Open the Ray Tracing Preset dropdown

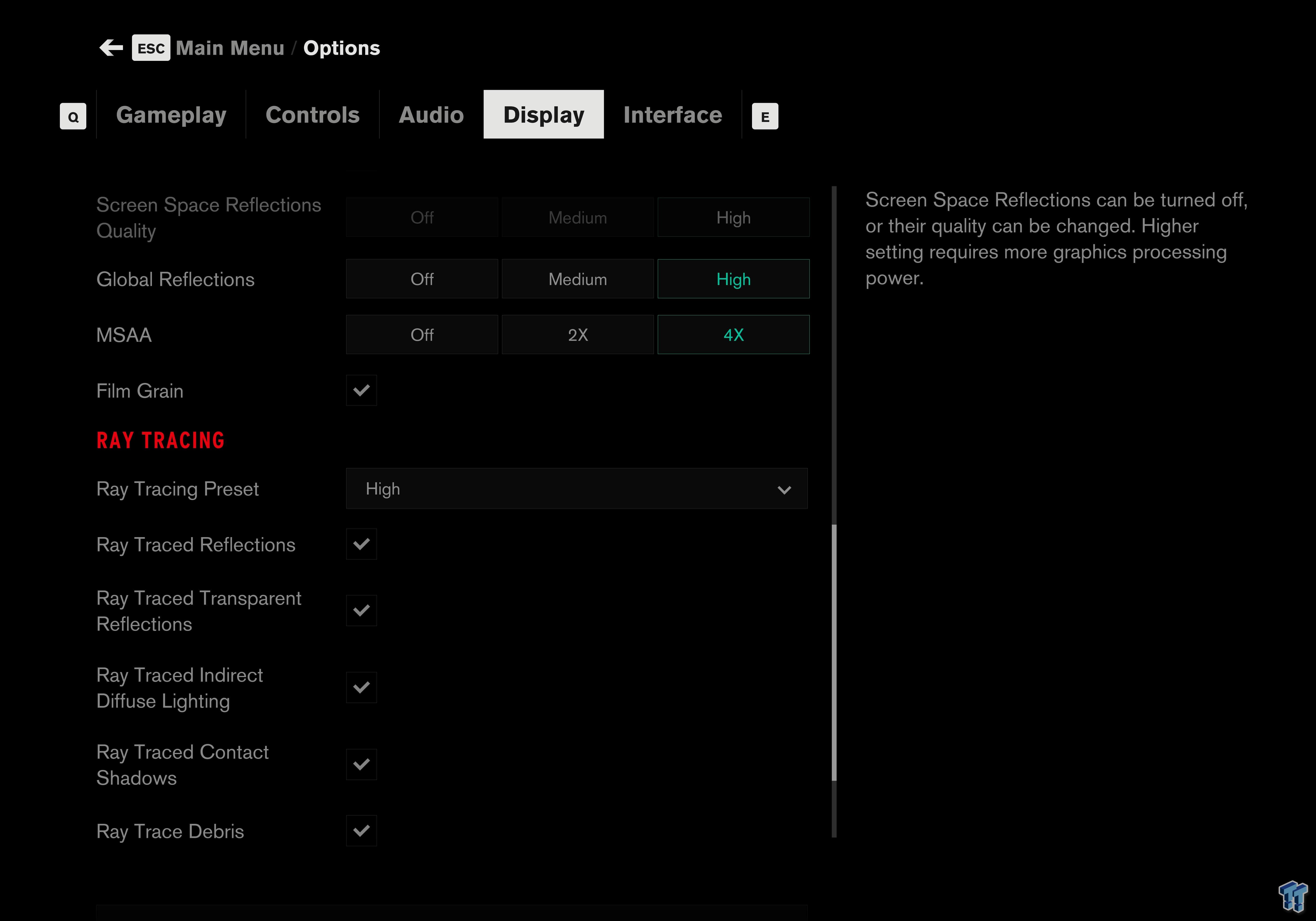pos(577,489)
